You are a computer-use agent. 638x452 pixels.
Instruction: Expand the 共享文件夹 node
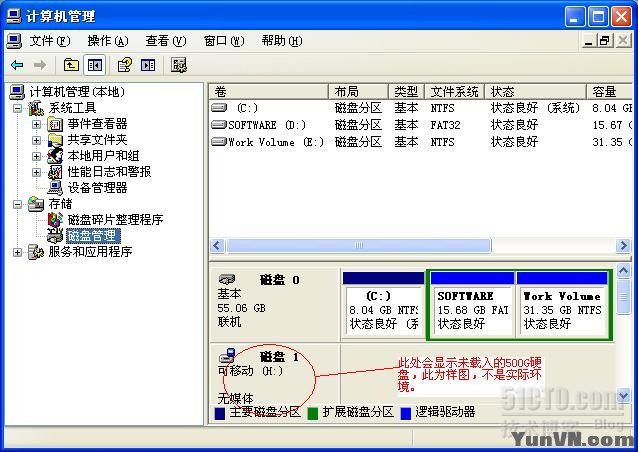[36, 140]
